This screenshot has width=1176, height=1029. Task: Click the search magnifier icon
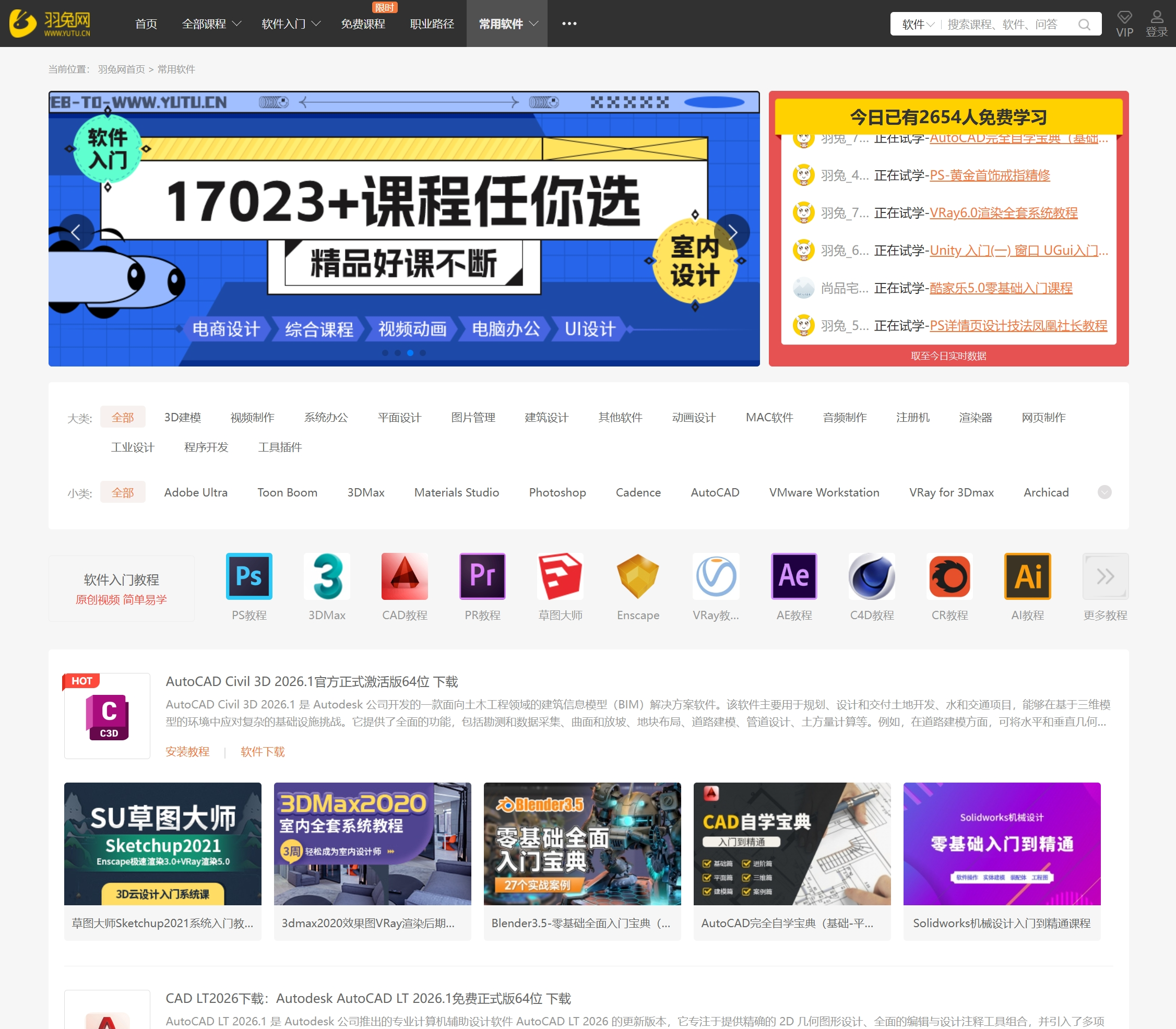[x=1084, y=24]
